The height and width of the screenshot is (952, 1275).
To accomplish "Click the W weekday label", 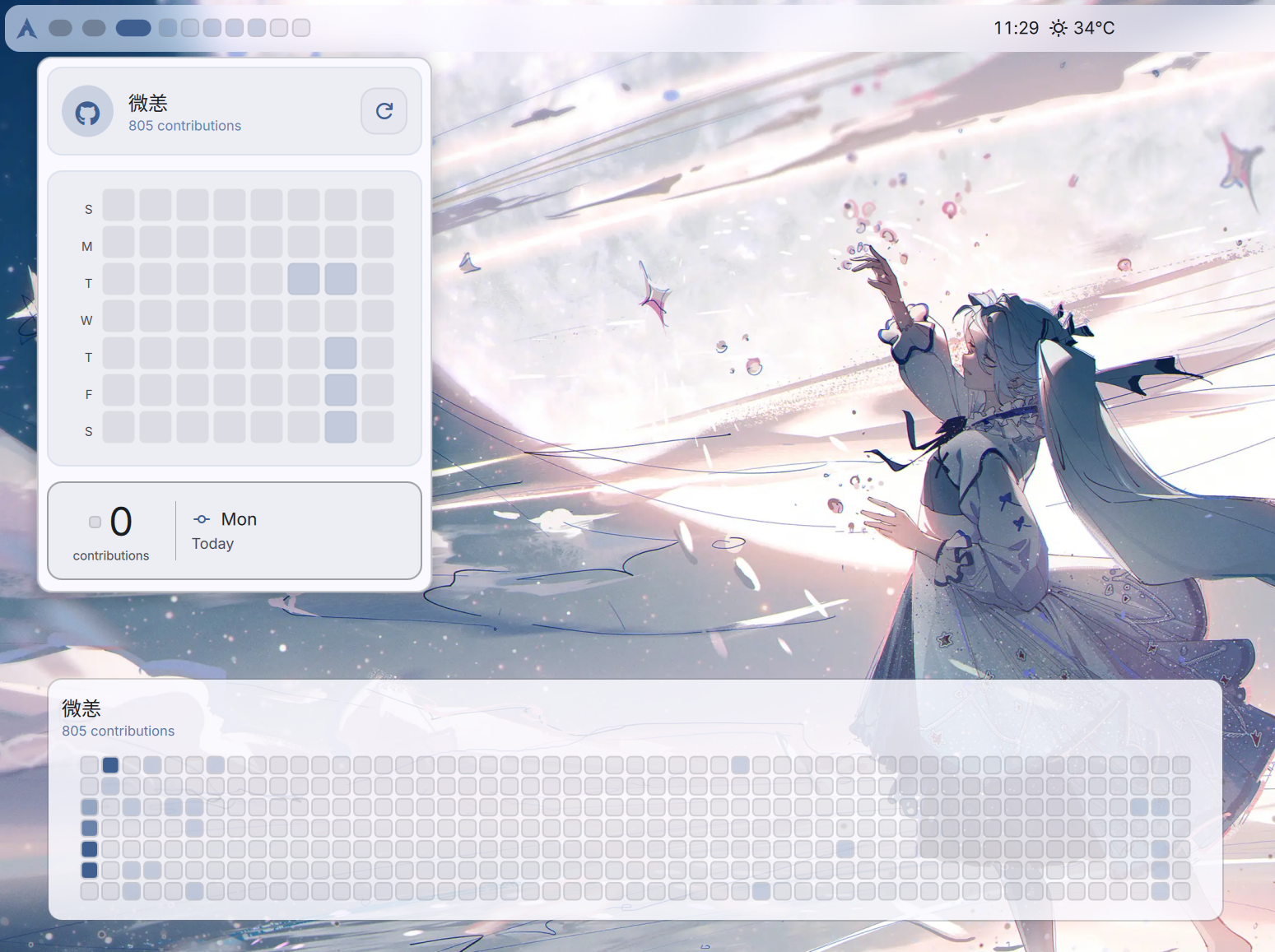I will (86, 320).
